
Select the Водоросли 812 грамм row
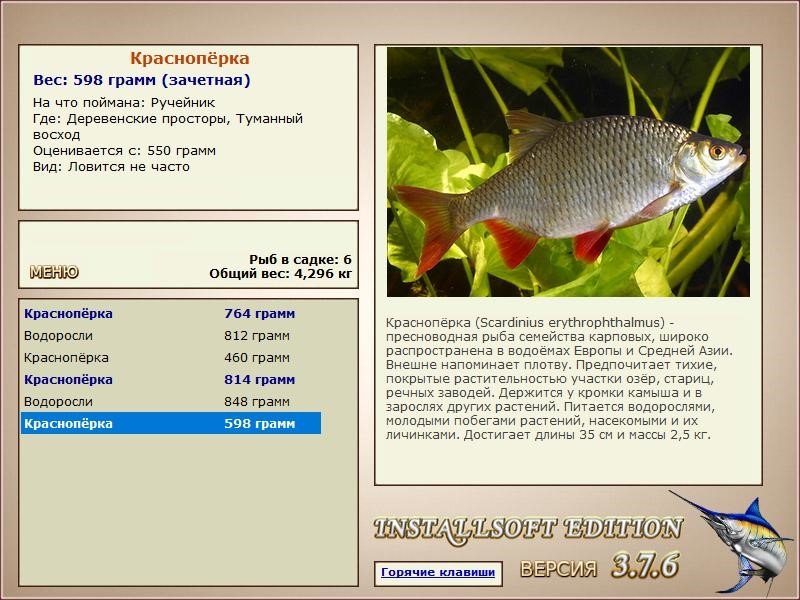pos(171,336)
